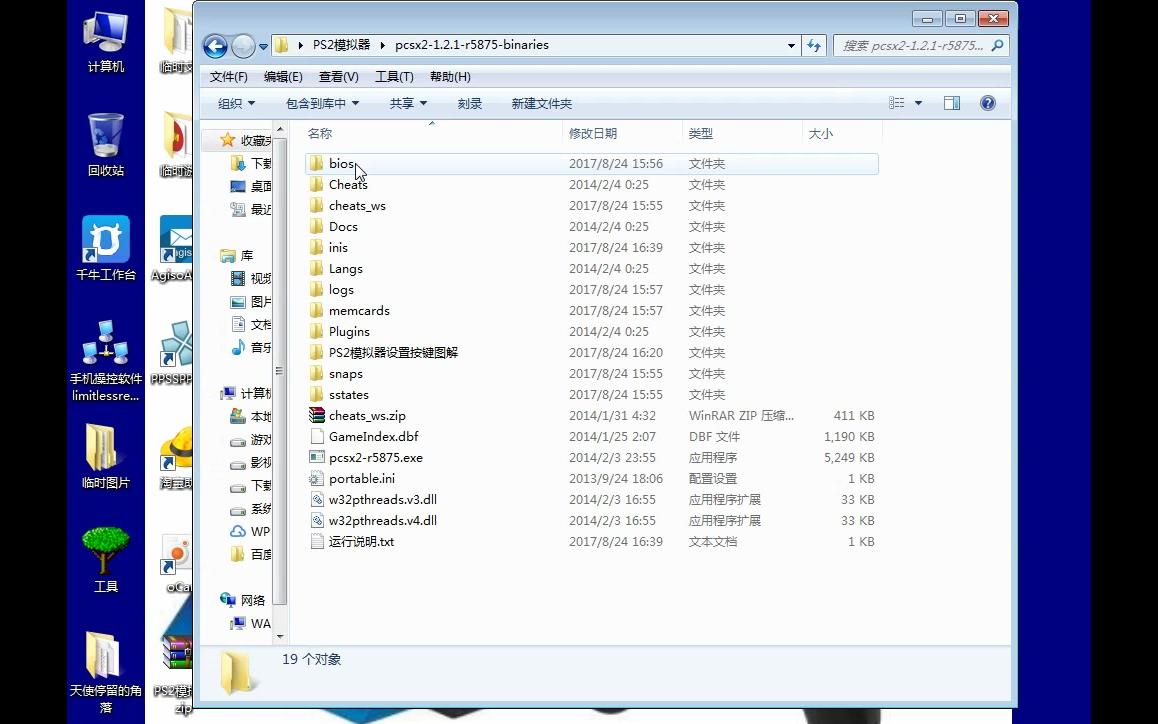The image size is (1158, 724).
Task: Open the 工具(T) menu
Action: pos(394,77)
